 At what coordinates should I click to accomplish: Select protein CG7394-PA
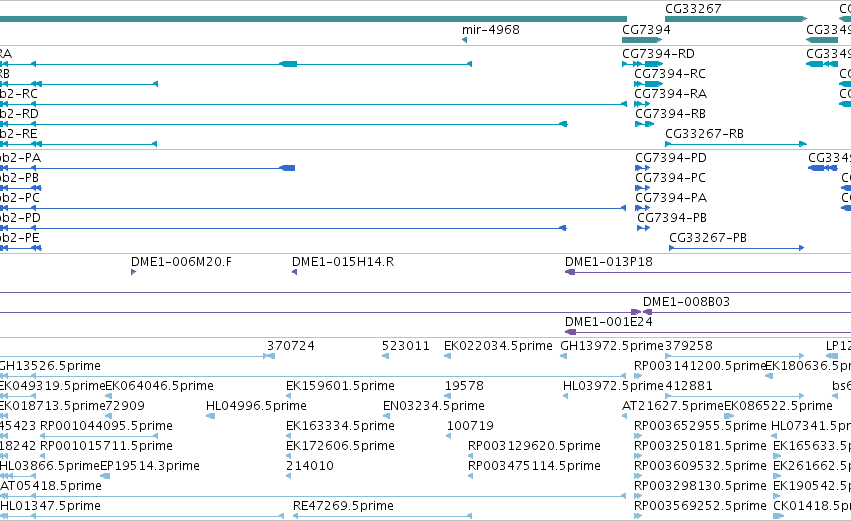[x=671, y=198]
